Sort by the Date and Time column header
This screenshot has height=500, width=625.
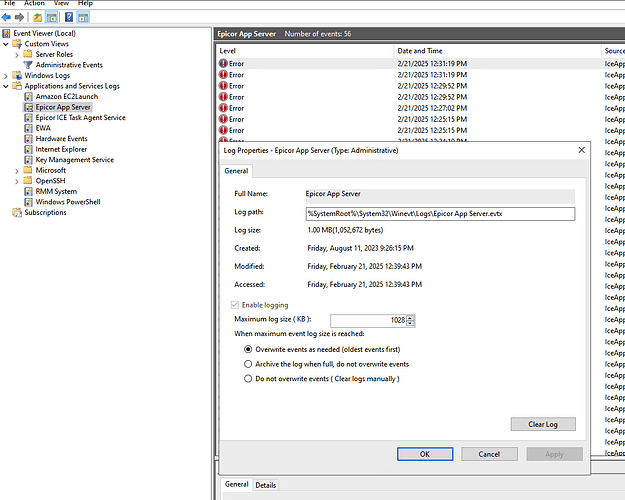click(497, 51)
